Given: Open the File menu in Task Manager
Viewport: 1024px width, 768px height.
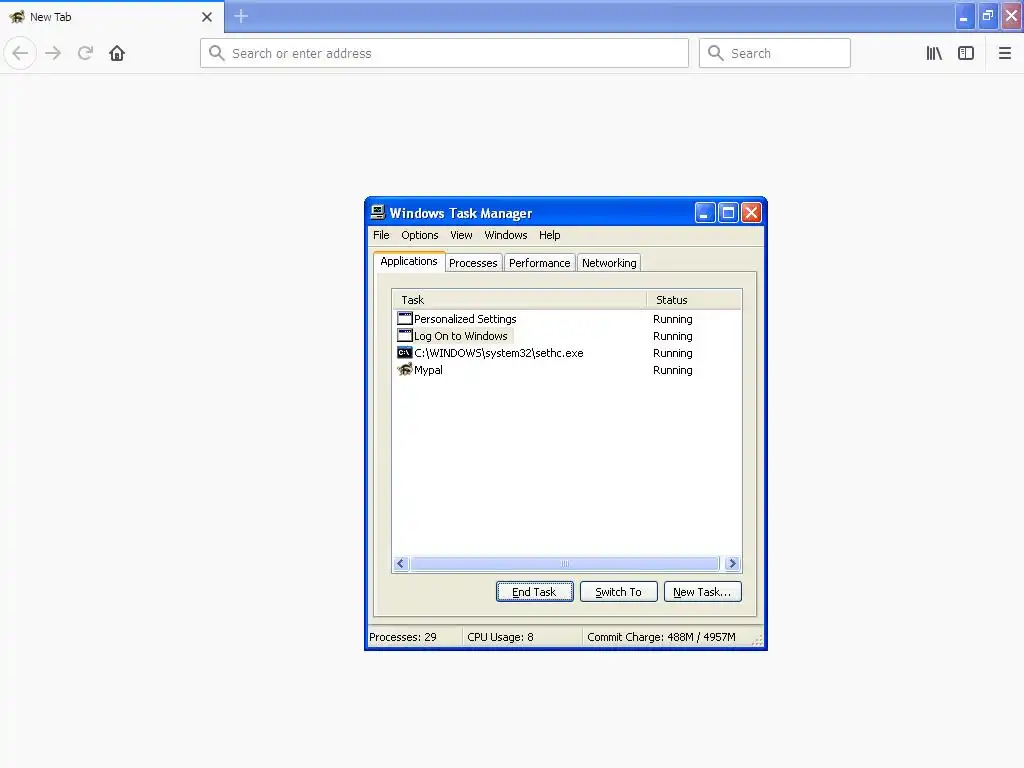Looking at the screenshot, I should pyautogui.click(x=381, y=235).
